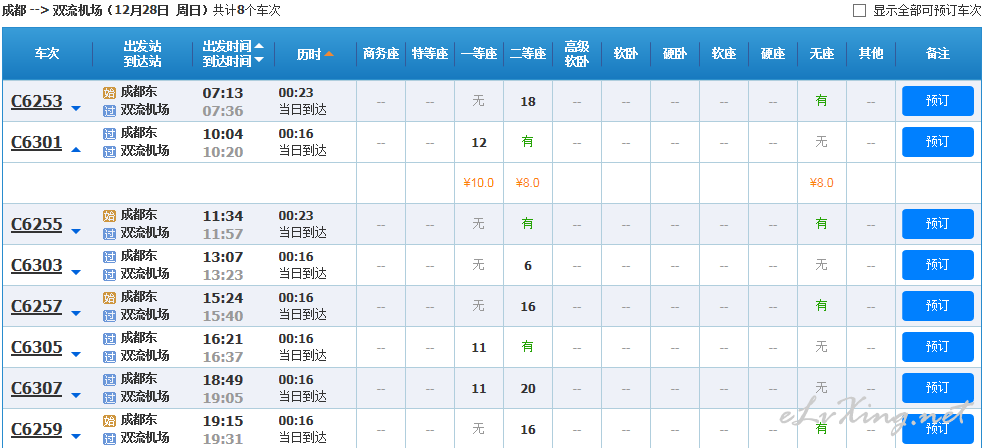Book train C6303 with 预订 button
The height and width of the screenshot is (448, 984).
[x=938, y=265]
